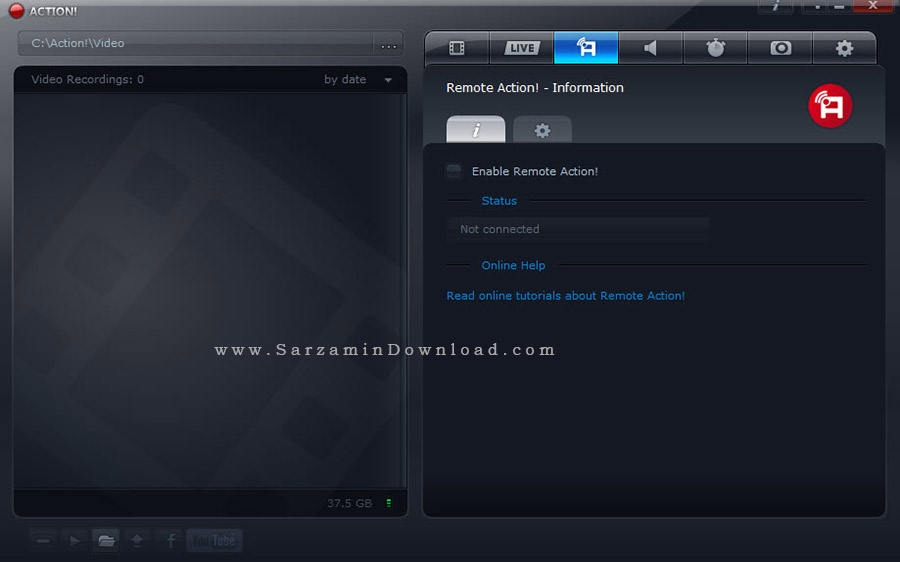
Task: Click the Not connected status field
Action: [x=578, y=229]
